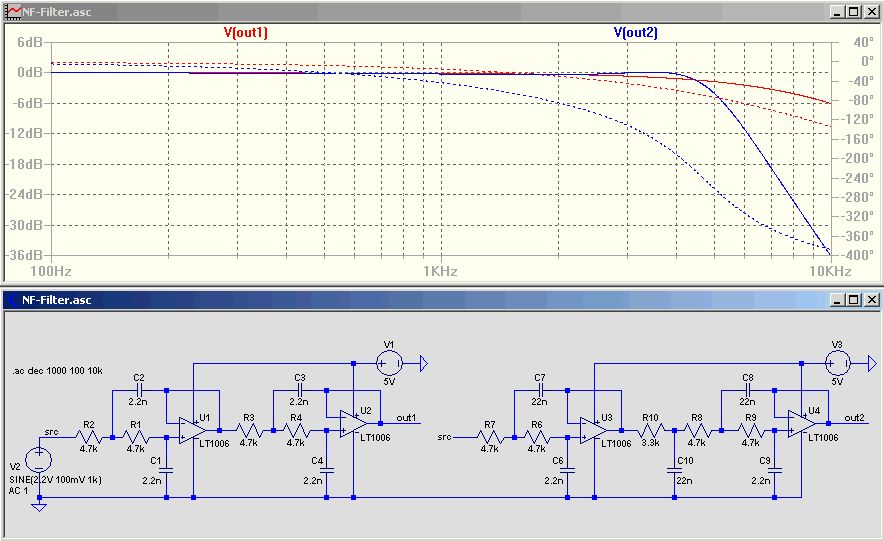Select the R10 resistor symbol
Image resolution: width=884 pixels, height=541 pixels.
pos(650,431)
